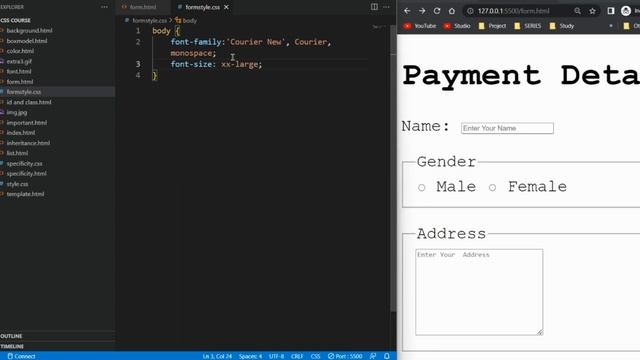Click the Ln 3, Col 24 status entry
This screenshot has width=640, height=360.
tap(217, 356)
